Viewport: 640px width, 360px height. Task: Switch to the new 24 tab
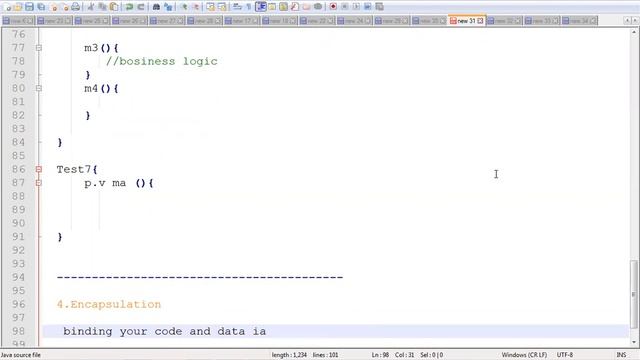tap(355, 20)
